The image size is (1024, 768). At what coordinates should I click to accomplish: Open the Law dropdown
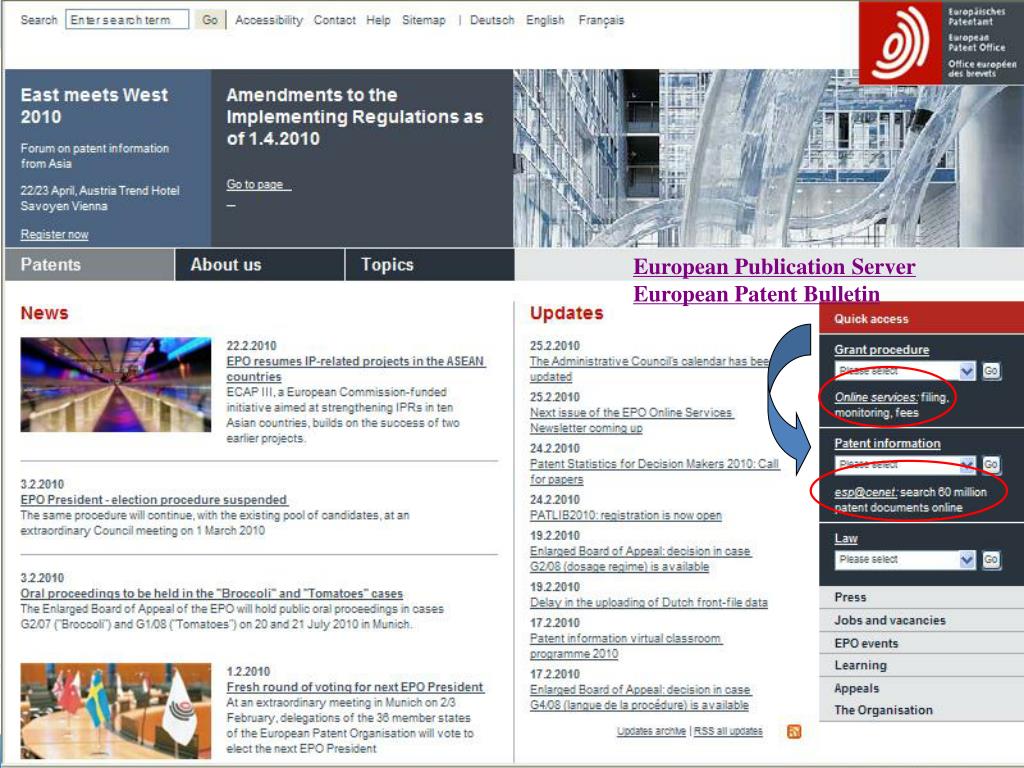[x=905, y=560]
